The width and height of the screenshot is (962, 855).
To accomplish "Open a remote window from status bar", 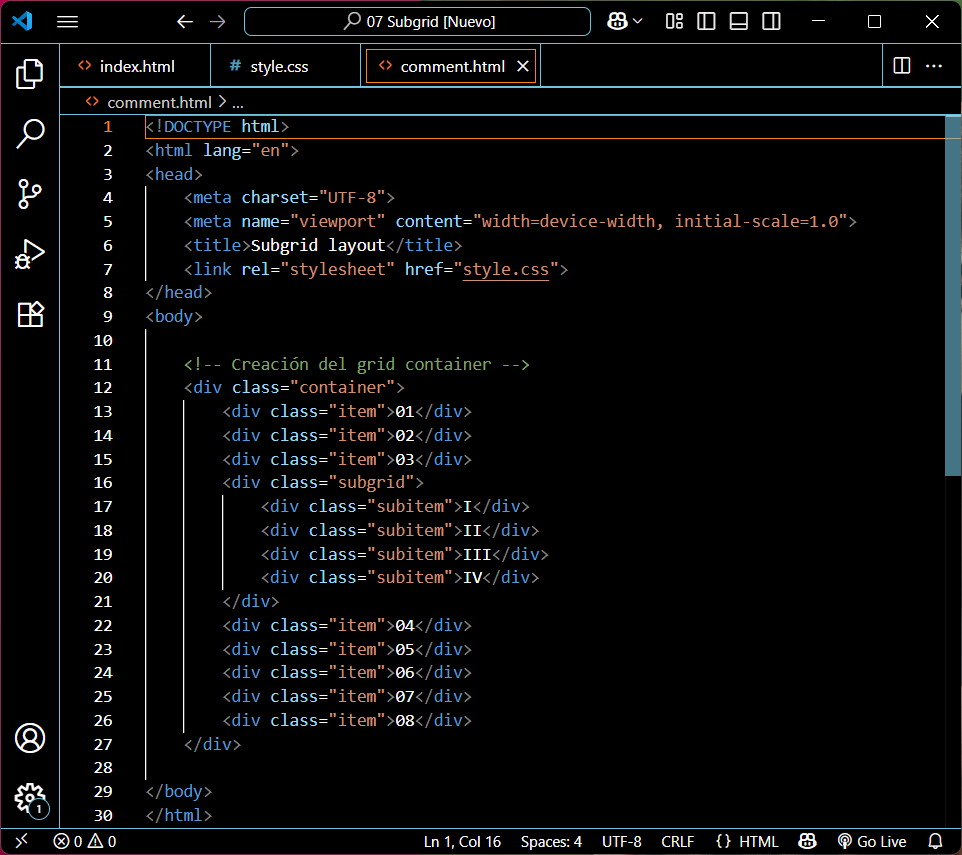I will pyautogui.click(x=21, y=841).
